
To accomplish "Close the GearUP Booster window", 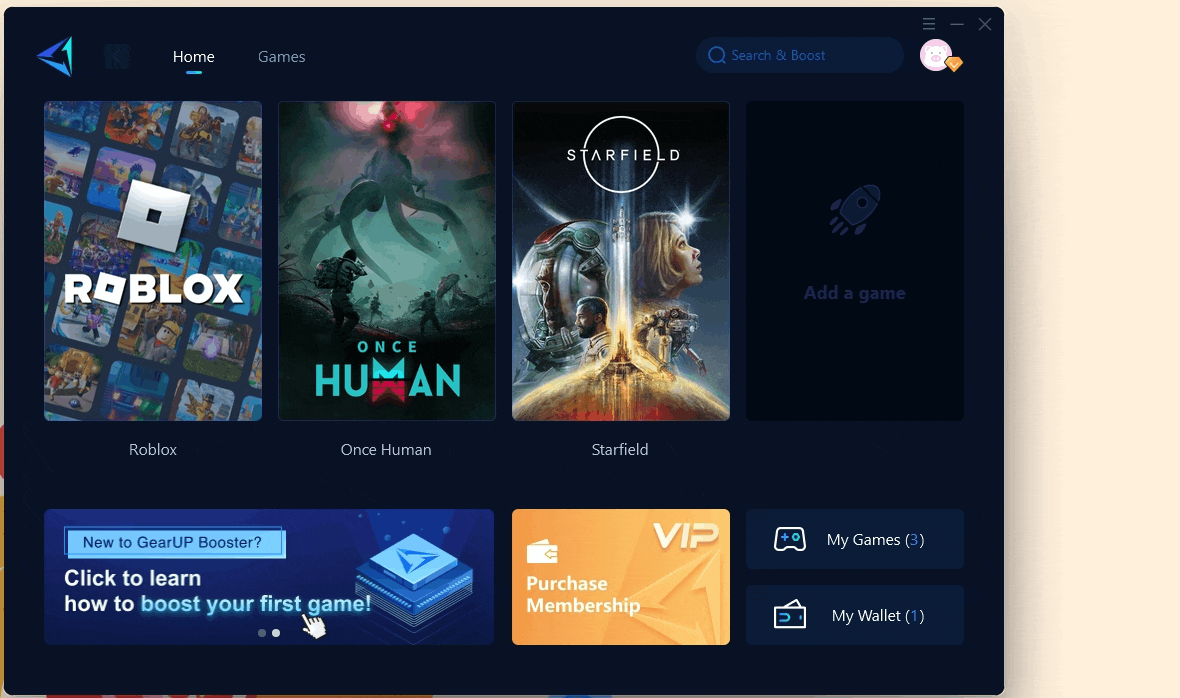I will pyautogui.click(x=984, y=24).
